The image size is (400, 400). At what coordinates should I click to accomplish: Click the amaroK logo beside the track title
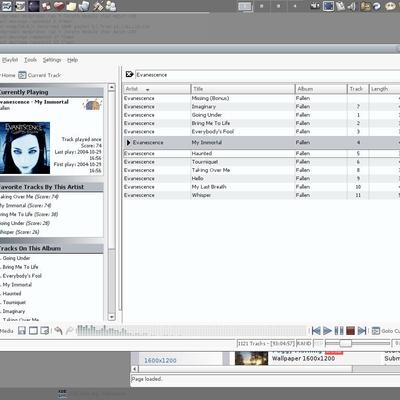(x=92, y=104)
